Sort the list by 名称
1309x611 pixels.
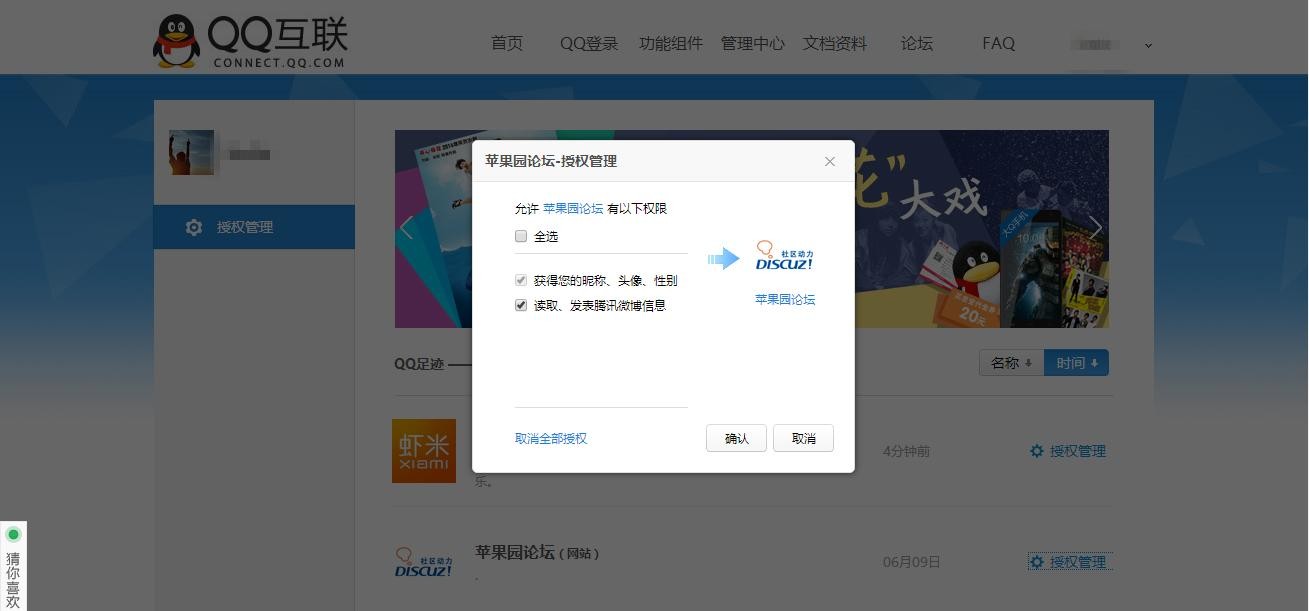click(x=1011, y=363)
